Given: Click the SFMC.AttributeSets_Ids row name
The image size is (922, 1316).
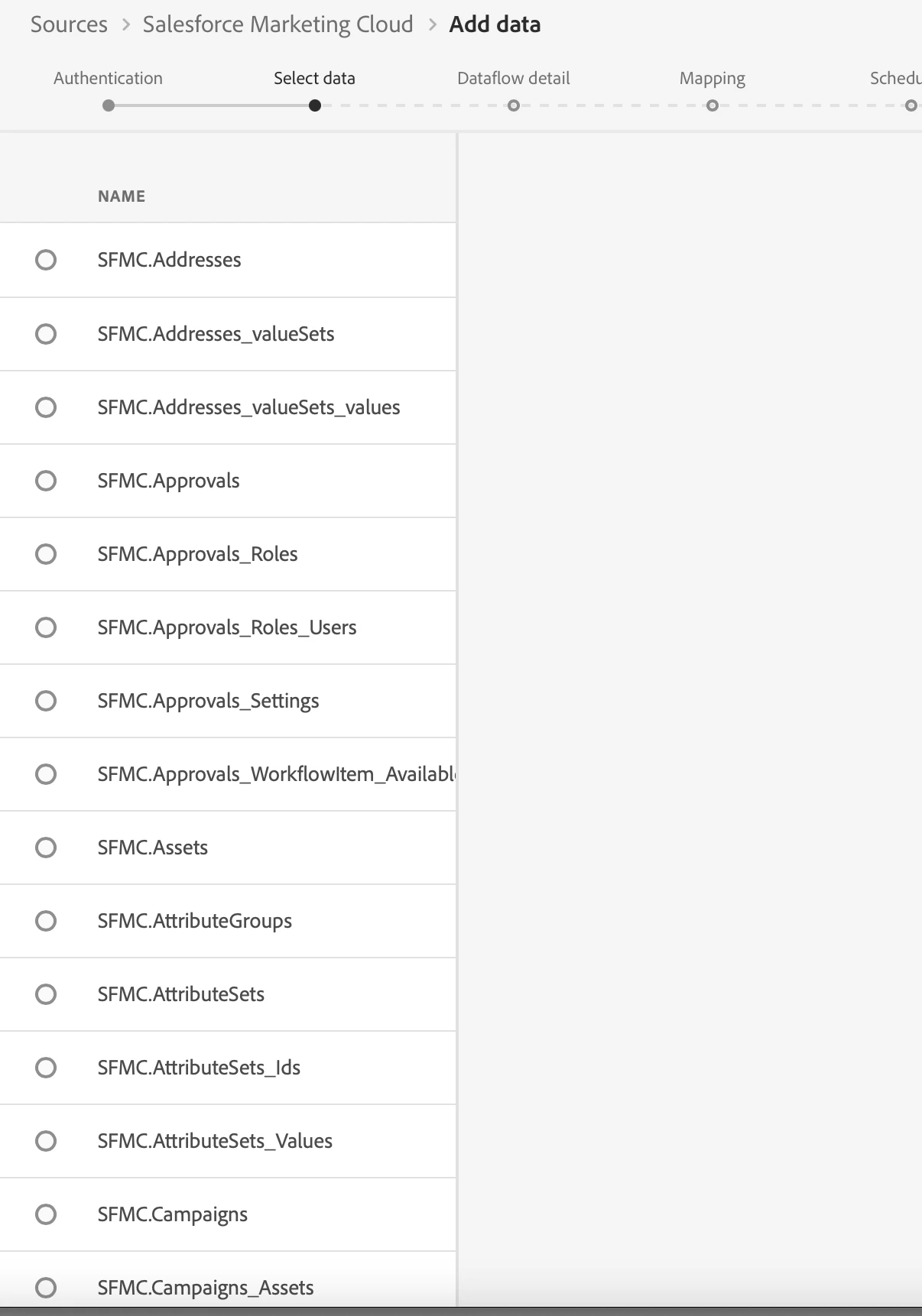Looking at the screenshot, I should (x=199, y=1068).
